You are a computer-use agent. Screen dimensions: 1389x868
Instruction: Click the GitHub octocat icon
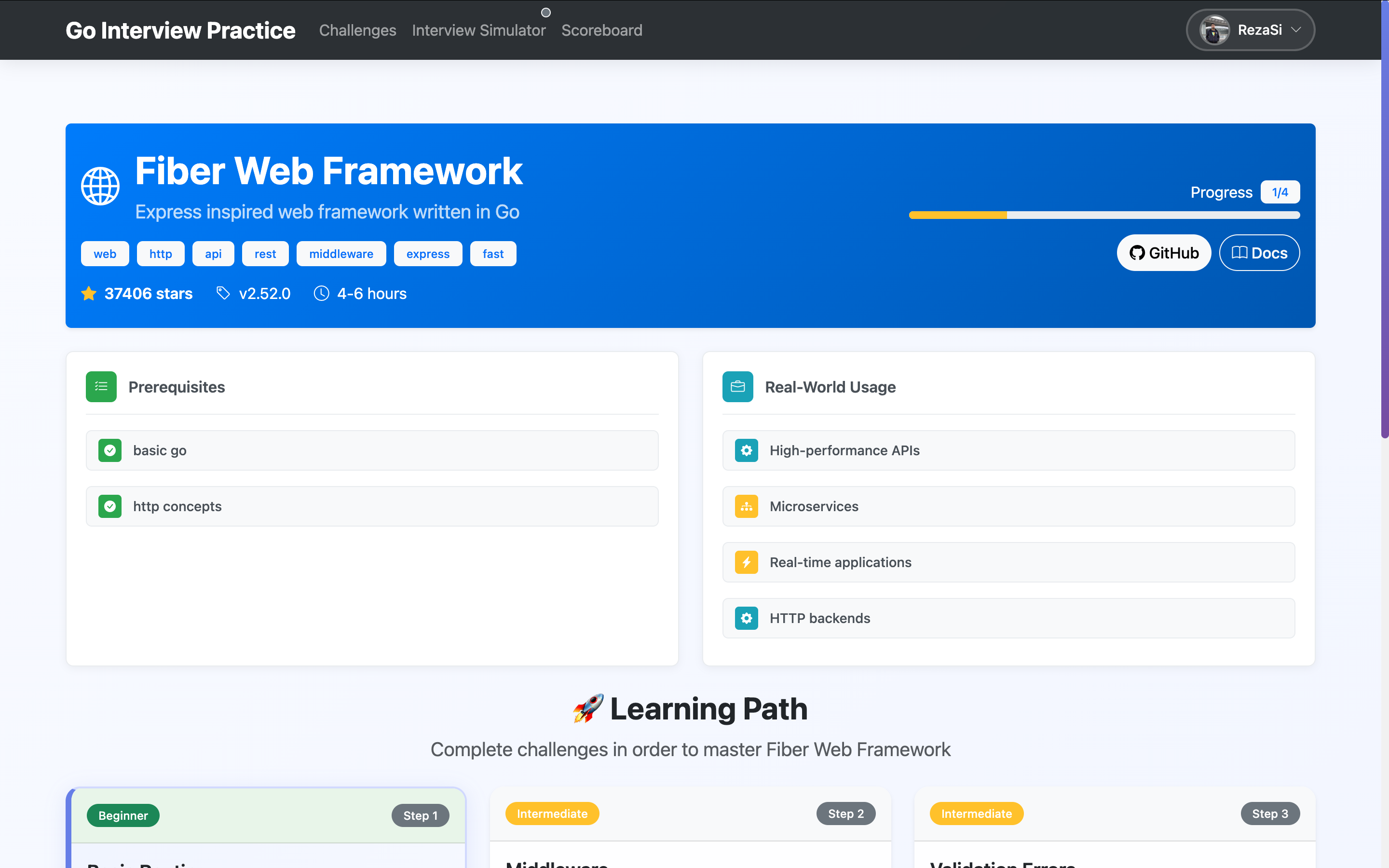tap(1137, 253)
